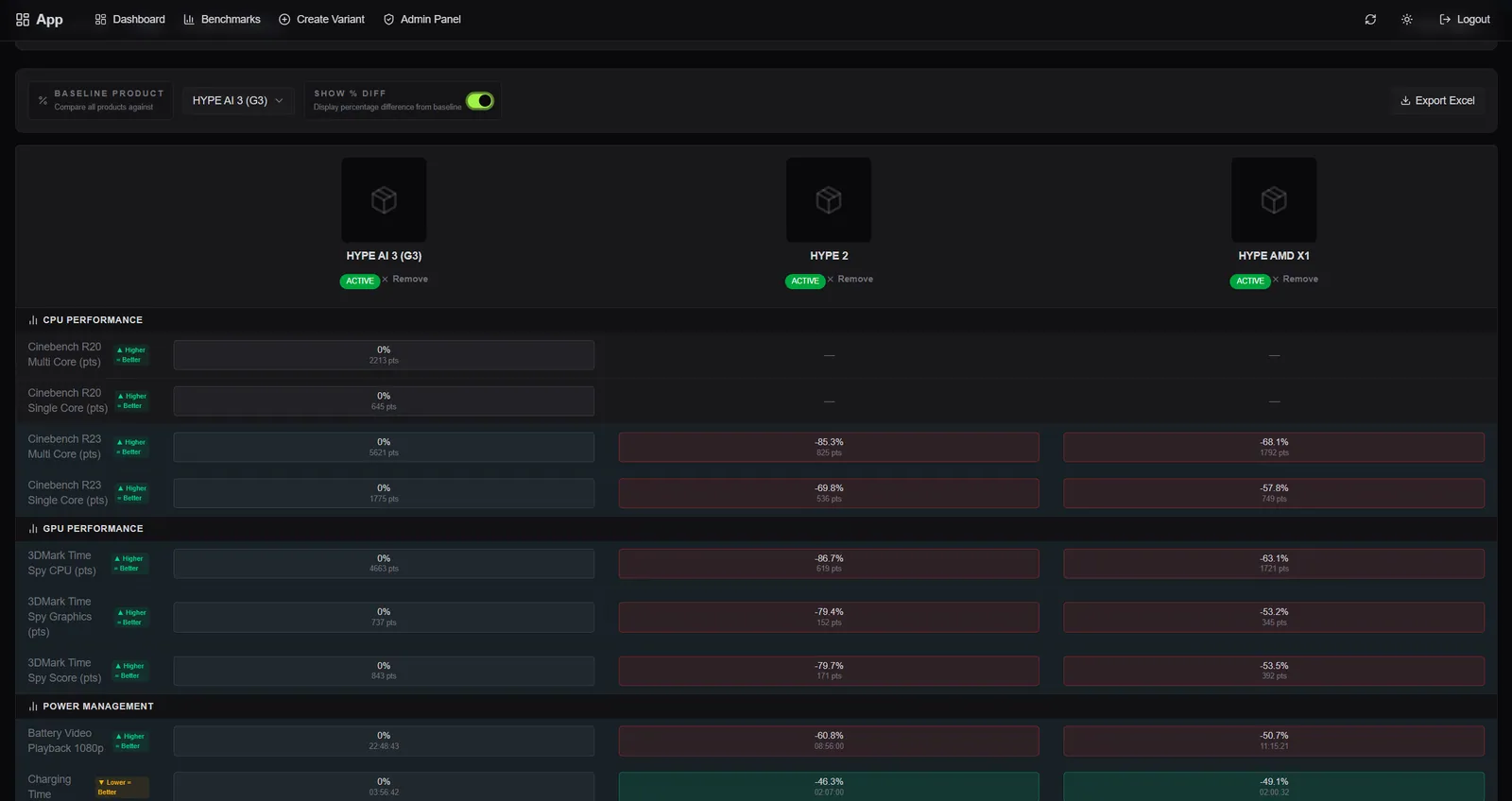Click the GPU Performance section chart icon
The height and width of the screenshot is (801, 1512).
33,529
